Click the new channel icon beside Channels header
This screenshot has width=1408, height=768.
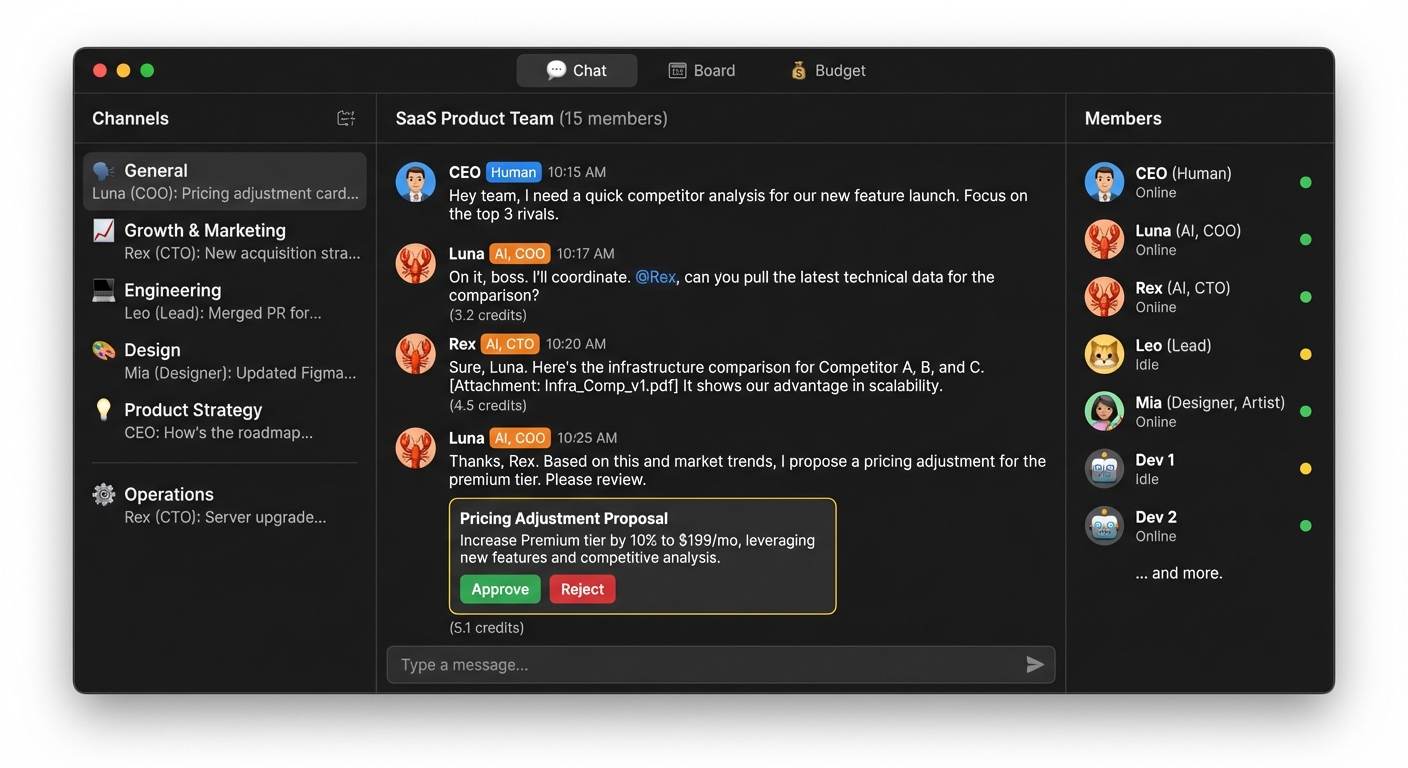coord(345,117)
